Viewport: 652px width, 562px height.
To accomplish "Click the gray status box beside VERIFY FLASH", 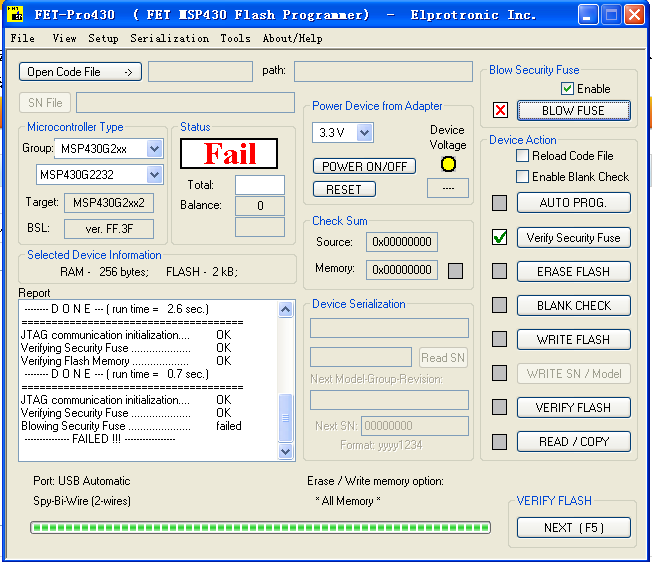I will (x=499, y=407).
